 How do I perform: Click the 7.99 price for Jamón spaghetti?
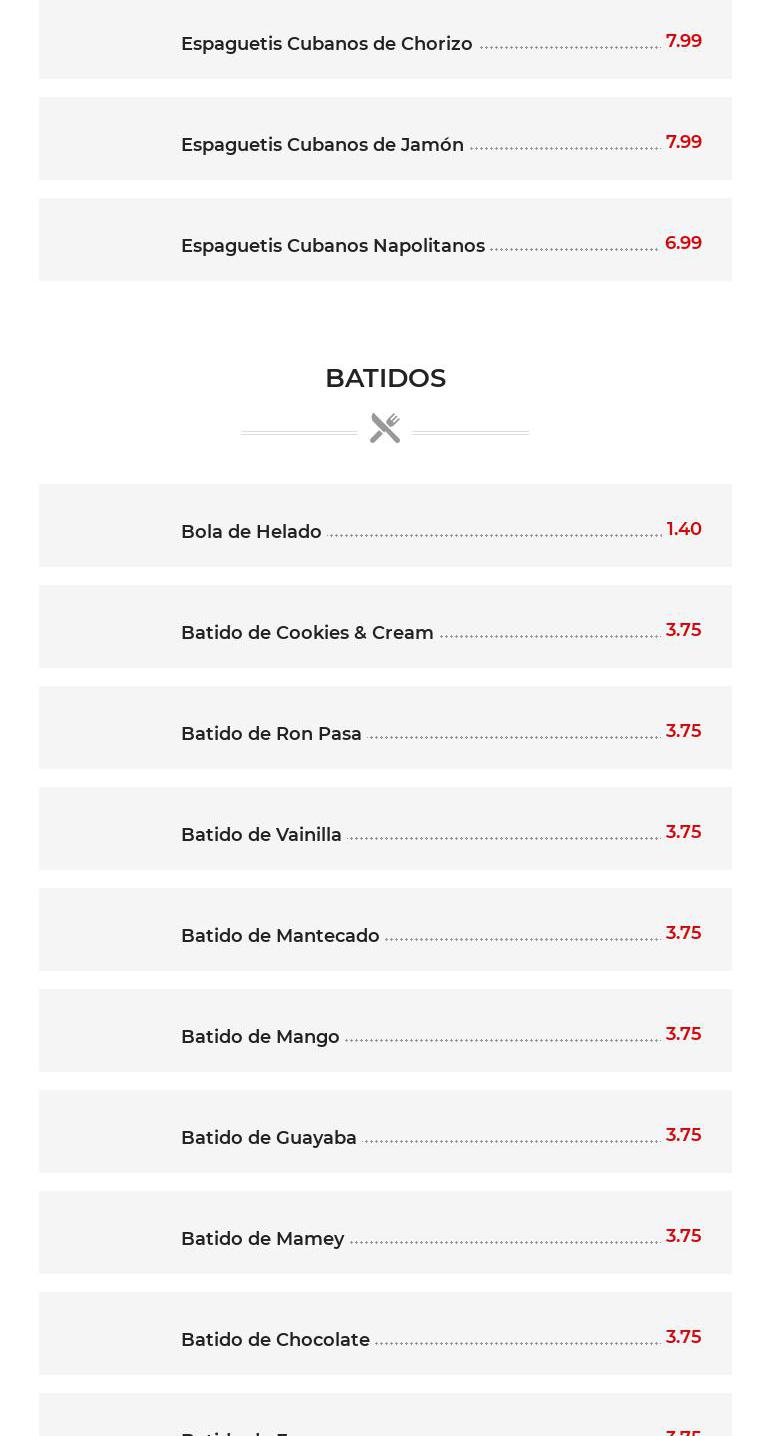[683, 142]
